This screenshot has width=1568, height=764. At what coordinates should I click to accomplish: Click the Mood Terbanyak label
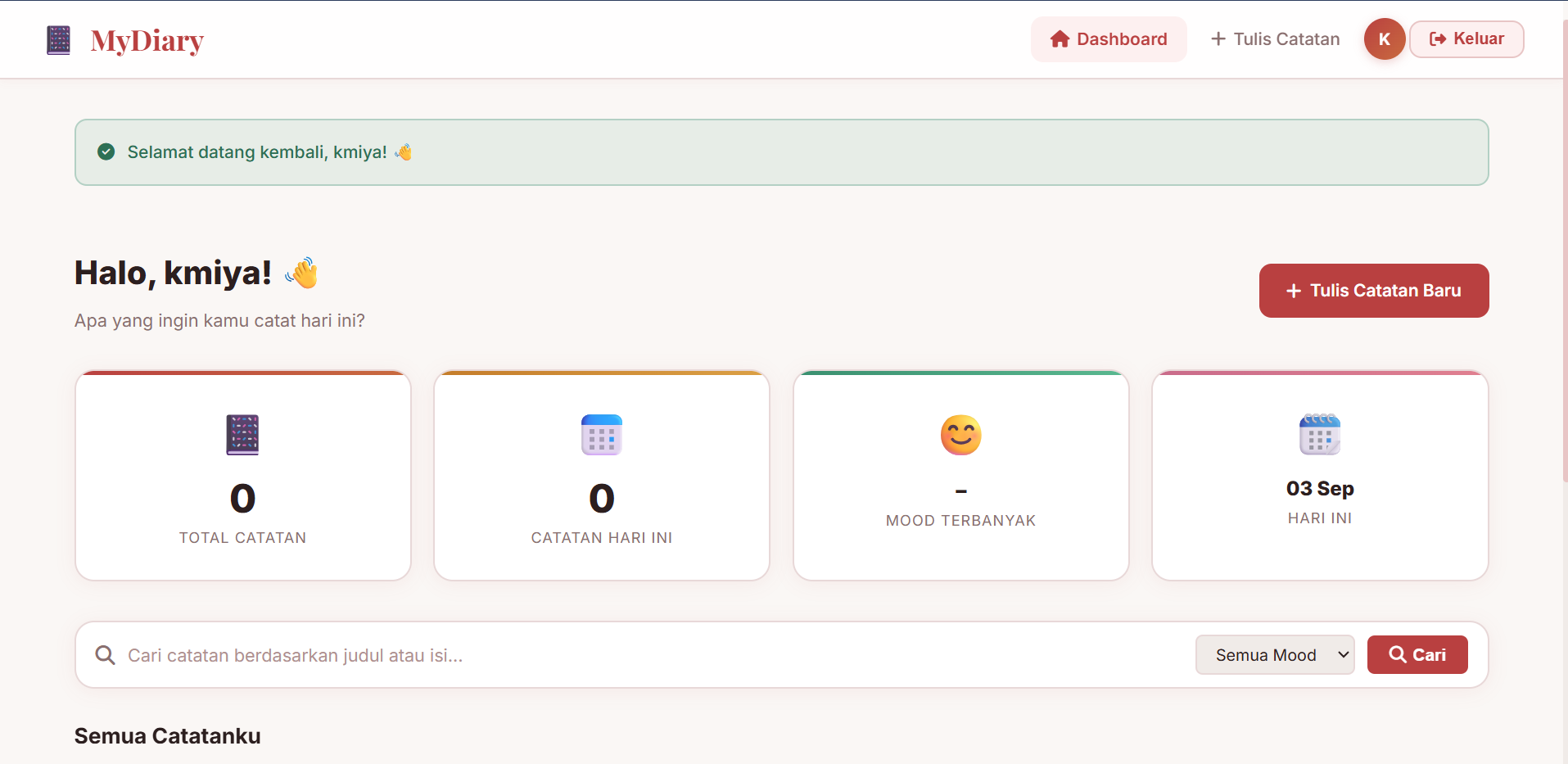click(x=961, y=521)
